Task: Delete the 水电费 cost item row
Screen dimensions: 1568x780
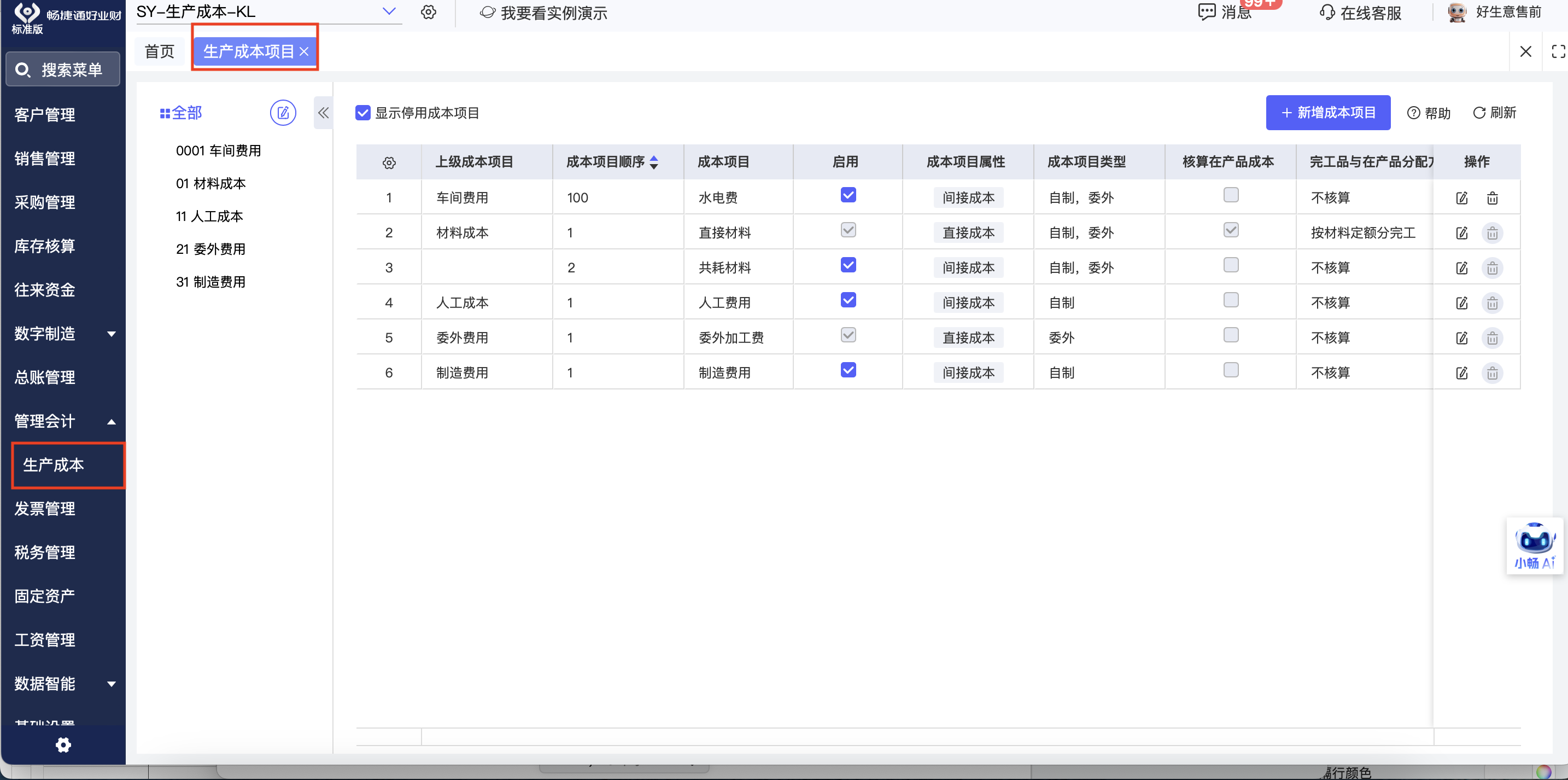Action: (1492, 198)
